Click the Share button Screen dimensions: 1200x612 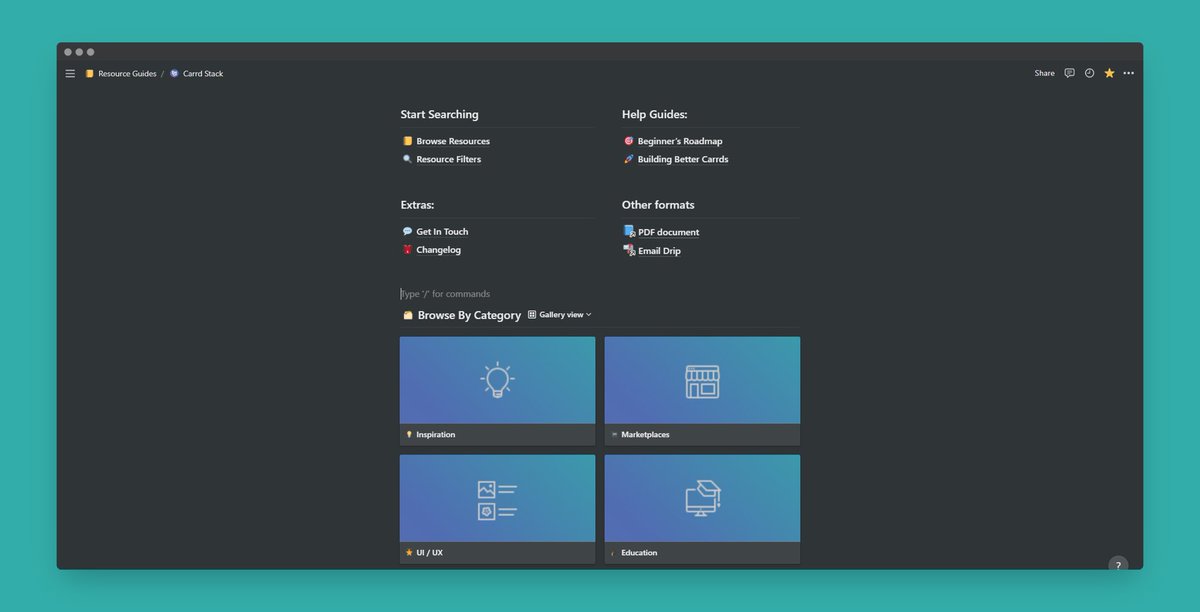point(1044,73)
